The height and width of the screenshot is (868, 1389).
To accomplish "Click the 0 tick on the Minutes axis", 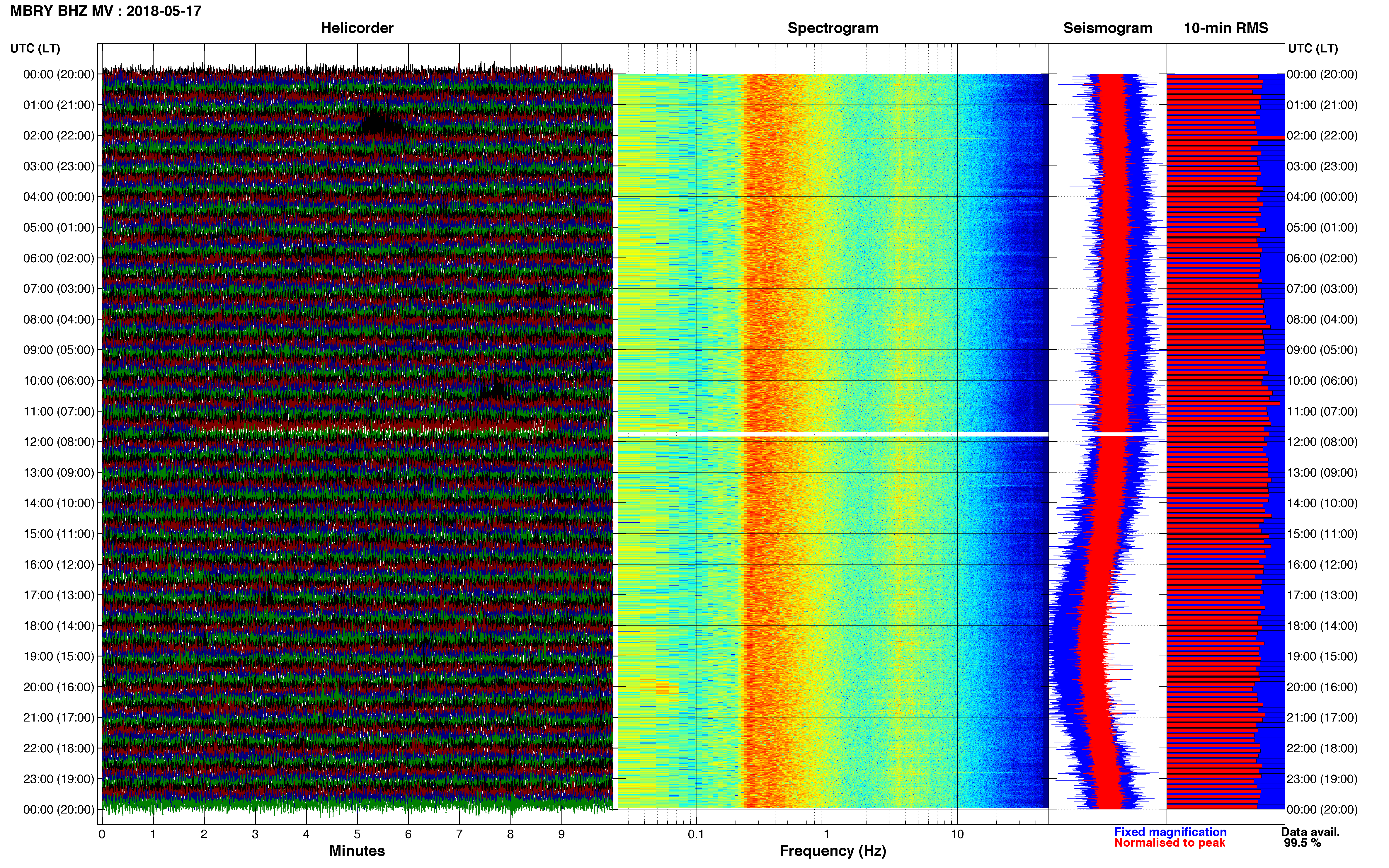I will (102, 834).
